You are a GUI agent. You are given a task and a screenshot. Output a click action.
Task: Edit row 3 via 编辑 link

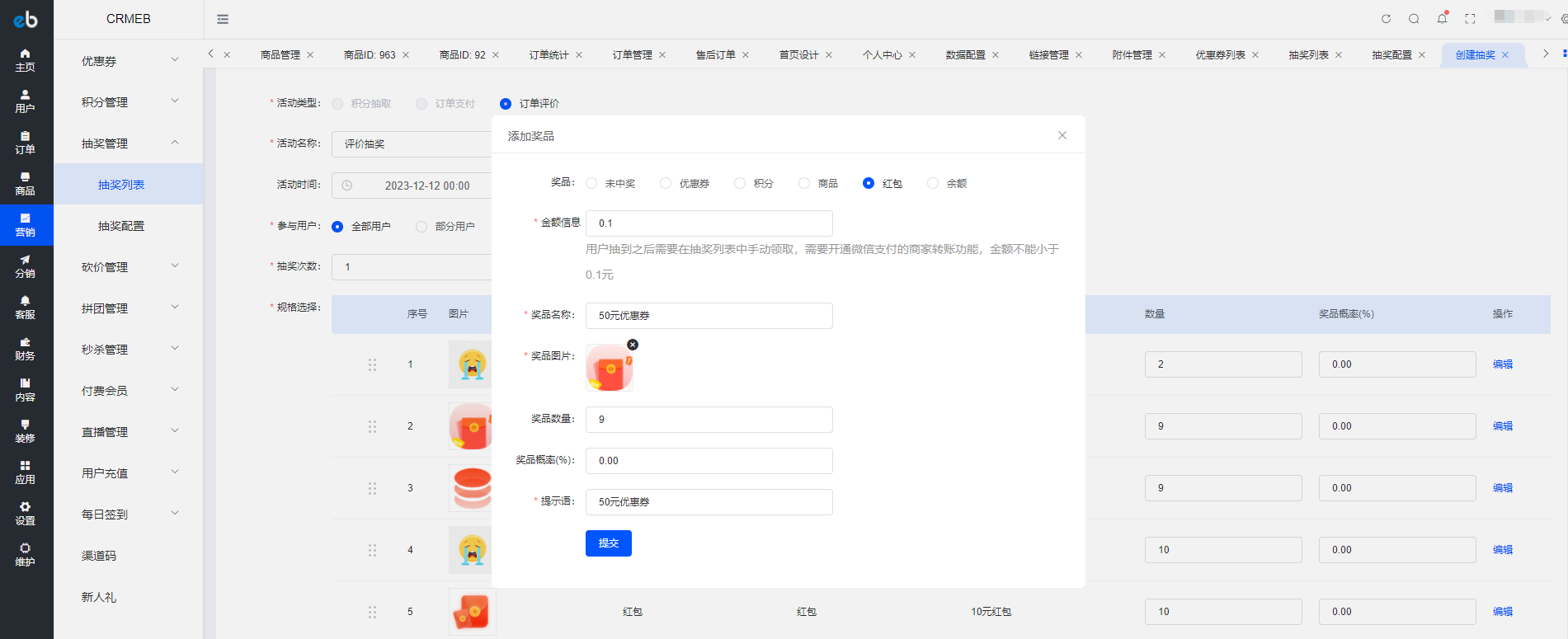[1503, 488]
